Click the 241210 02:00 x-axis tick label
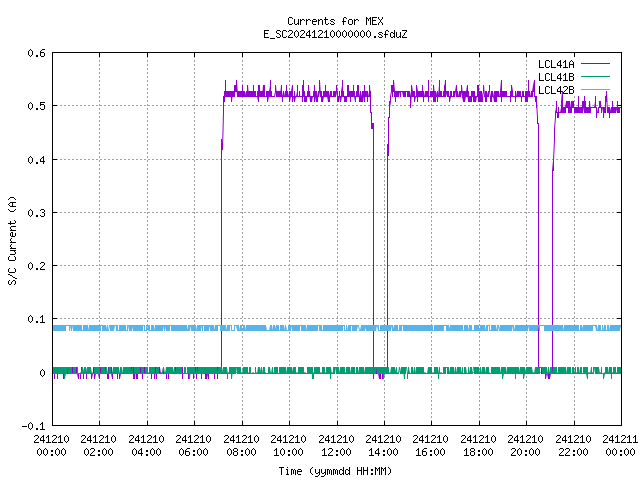Screen dimensions: 640x480 98,446
